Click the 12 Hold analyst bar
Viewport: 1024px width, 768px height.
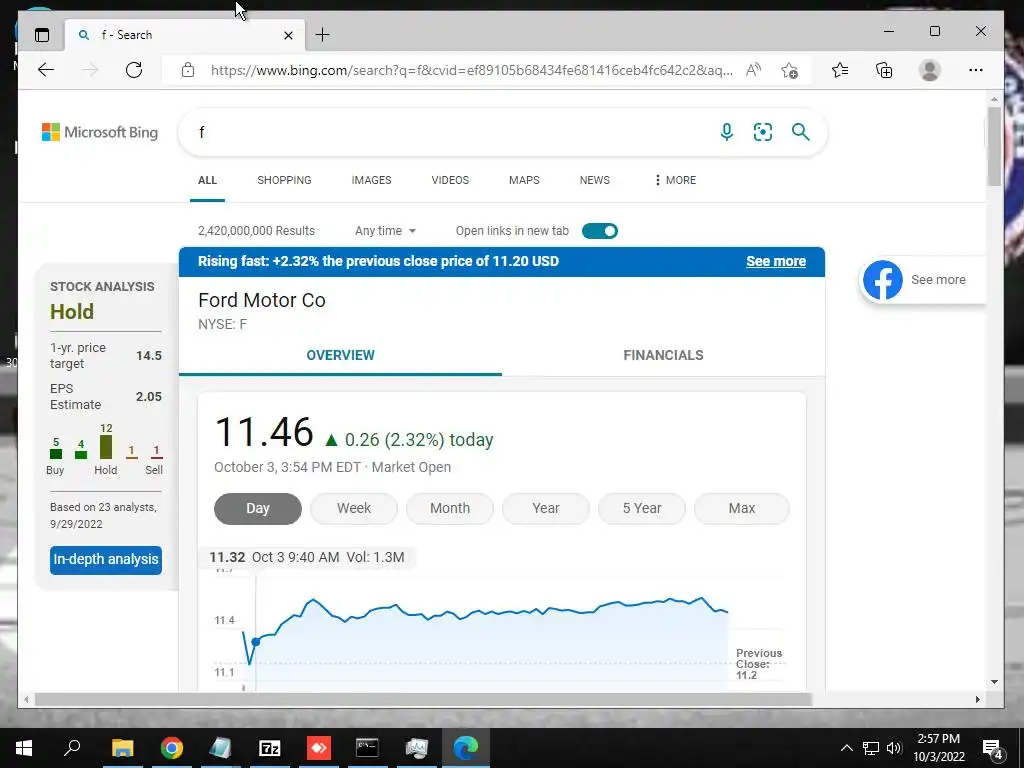106,447
